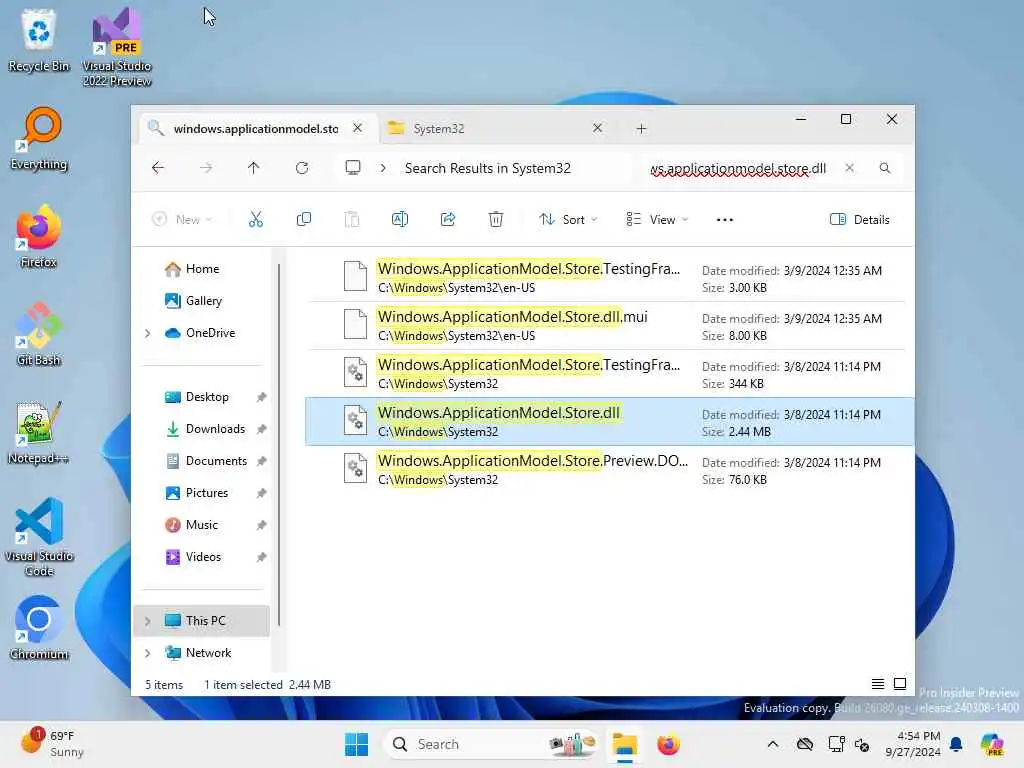
Task: Click the taskbar Search box
Action: pyautogui.click(x=491, y=744)
